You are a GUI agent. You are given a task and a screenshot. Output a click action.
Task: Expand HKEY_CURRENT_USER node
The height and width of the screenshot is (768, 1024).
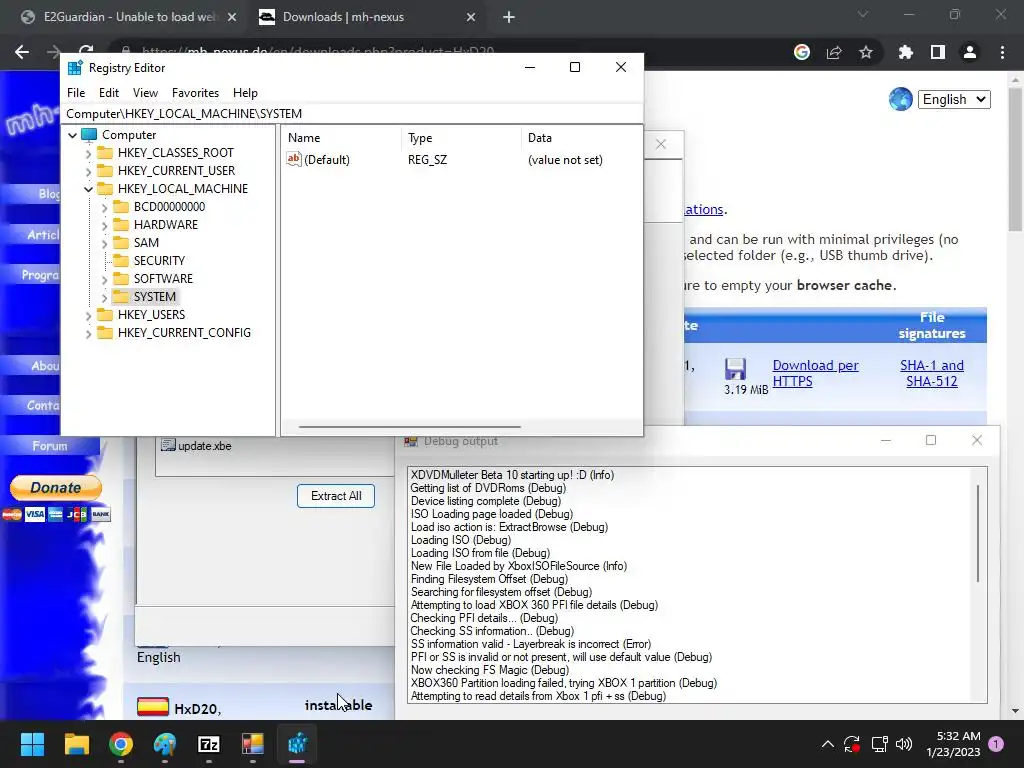88,171
